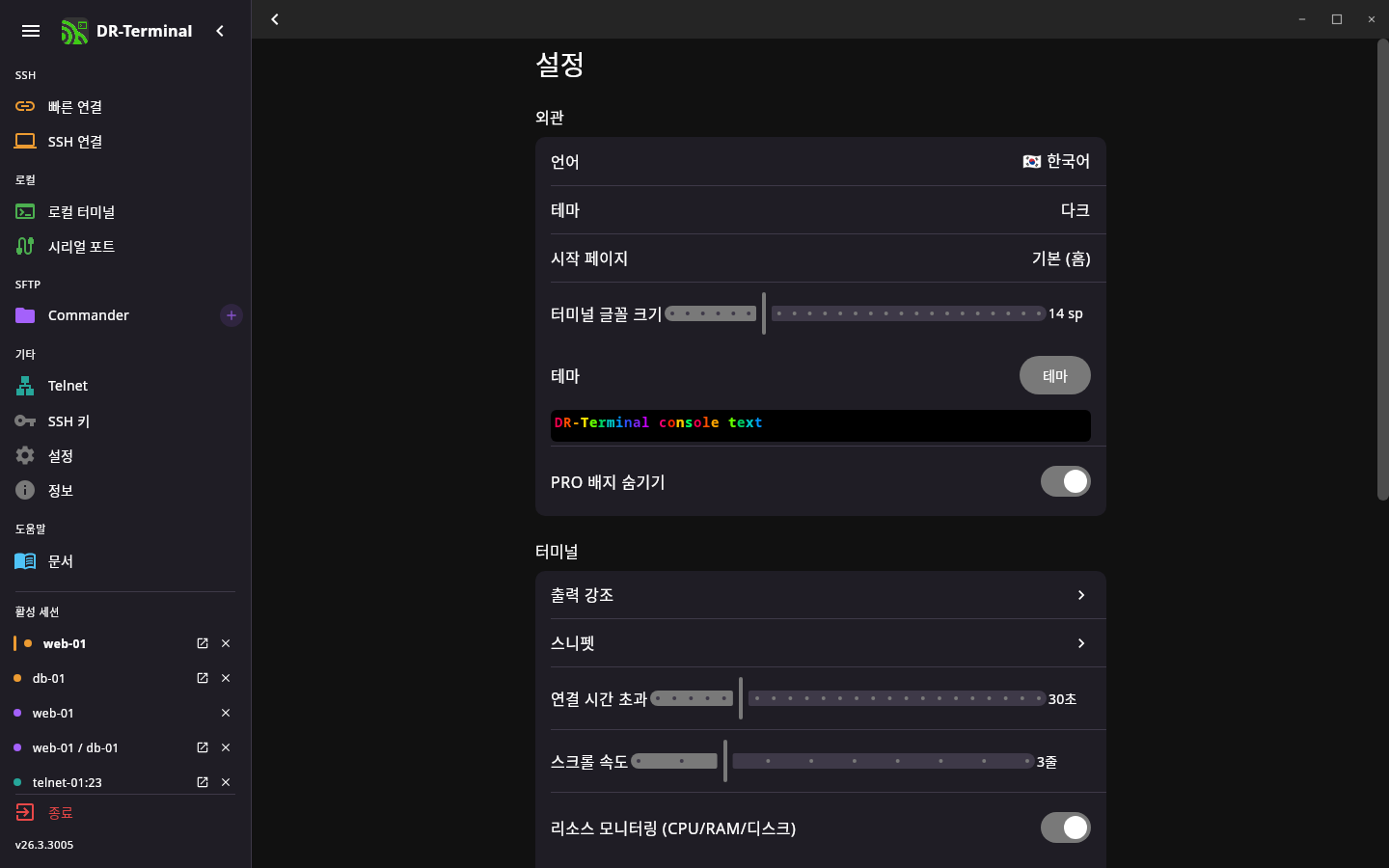Add a new Commander with the plus button
The width and height of the screenshot is (1389, 868).
(x=231, y=315)
